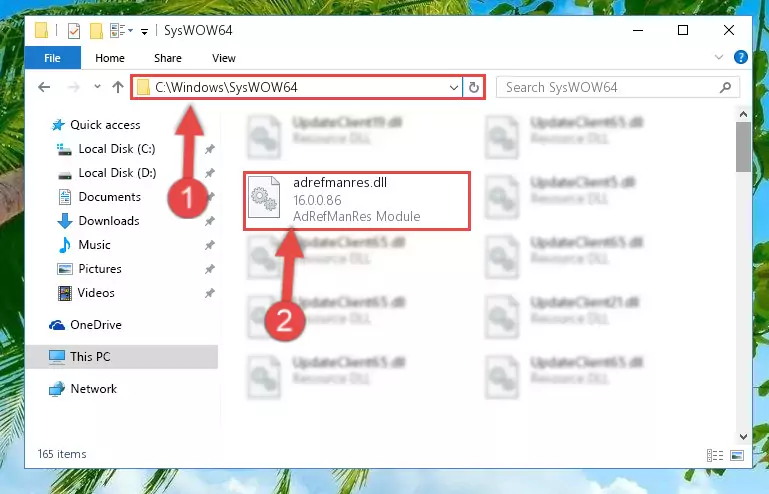Click the search magnifier icon
The width and height of the screenshot is (769, 494).
[725, 87]
